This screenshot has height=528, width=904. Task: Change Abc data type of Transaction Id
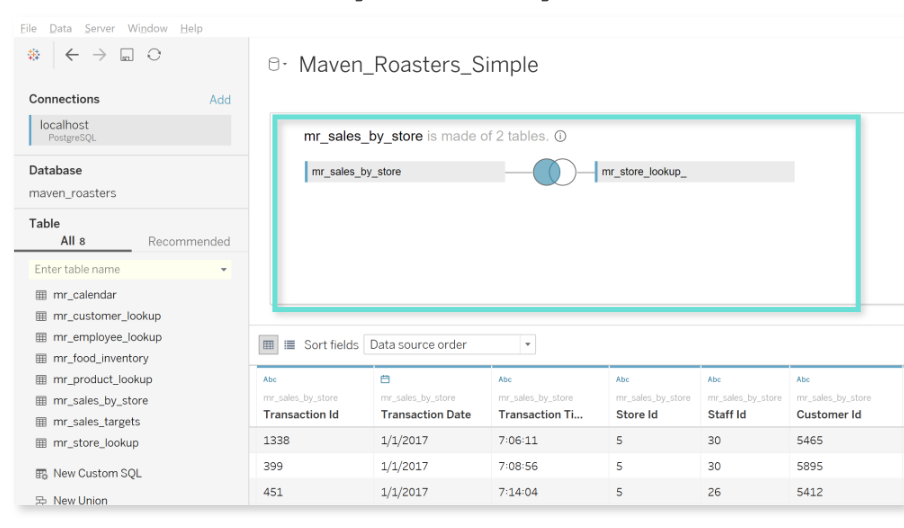[270, 379]
